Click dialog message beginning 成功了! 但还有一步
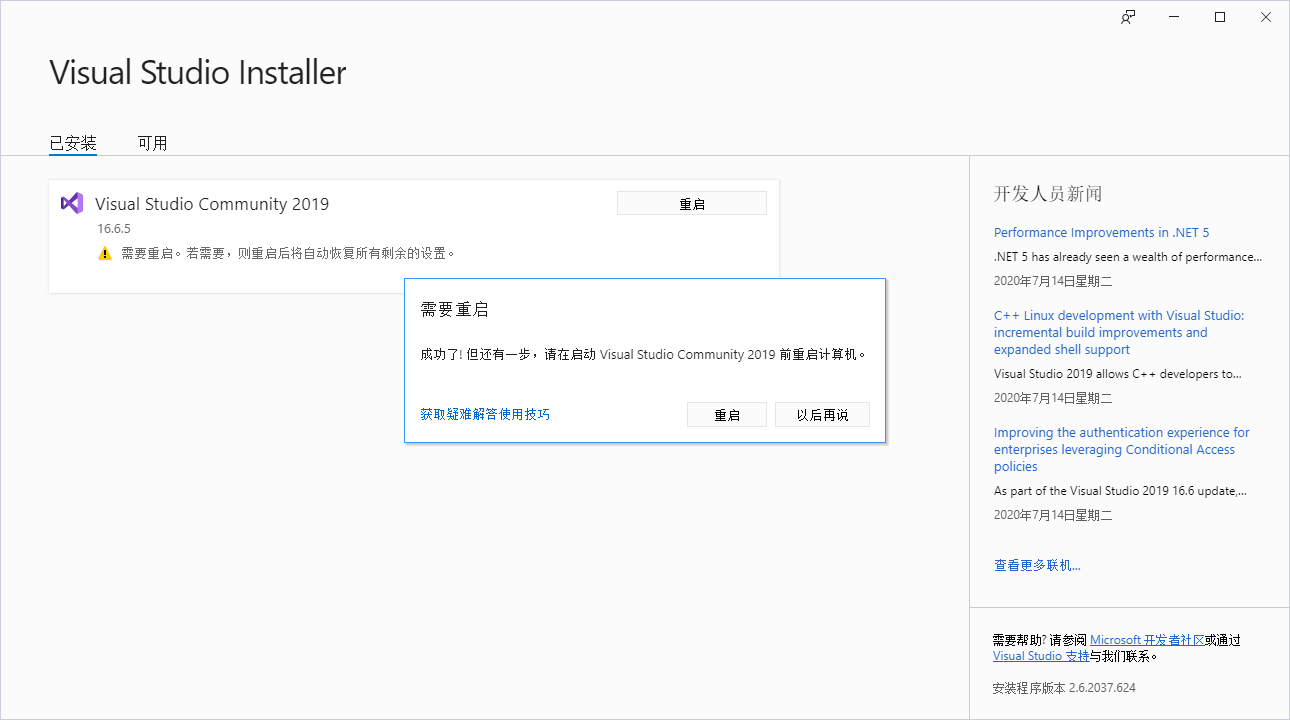1290x720 pixels. 643,354
